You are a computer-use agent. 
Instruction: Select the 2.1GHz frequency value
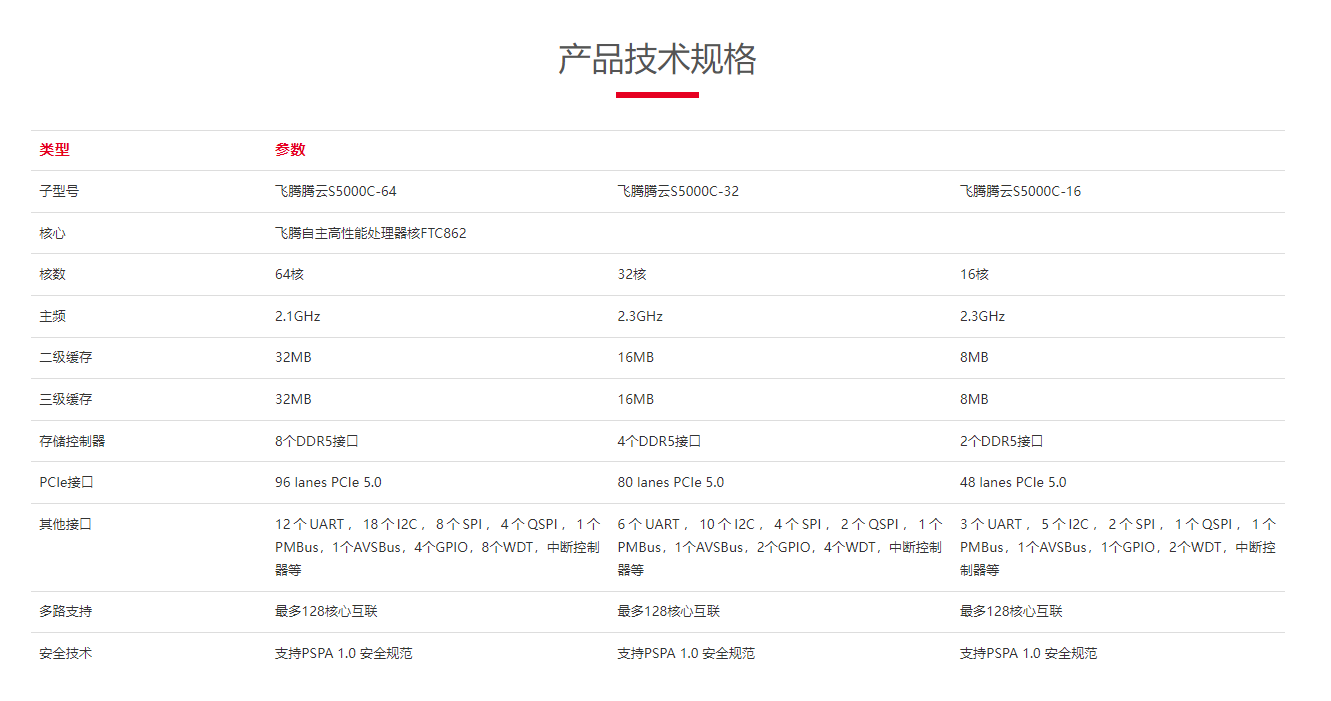pyautogui.click(x=298, y=316)
